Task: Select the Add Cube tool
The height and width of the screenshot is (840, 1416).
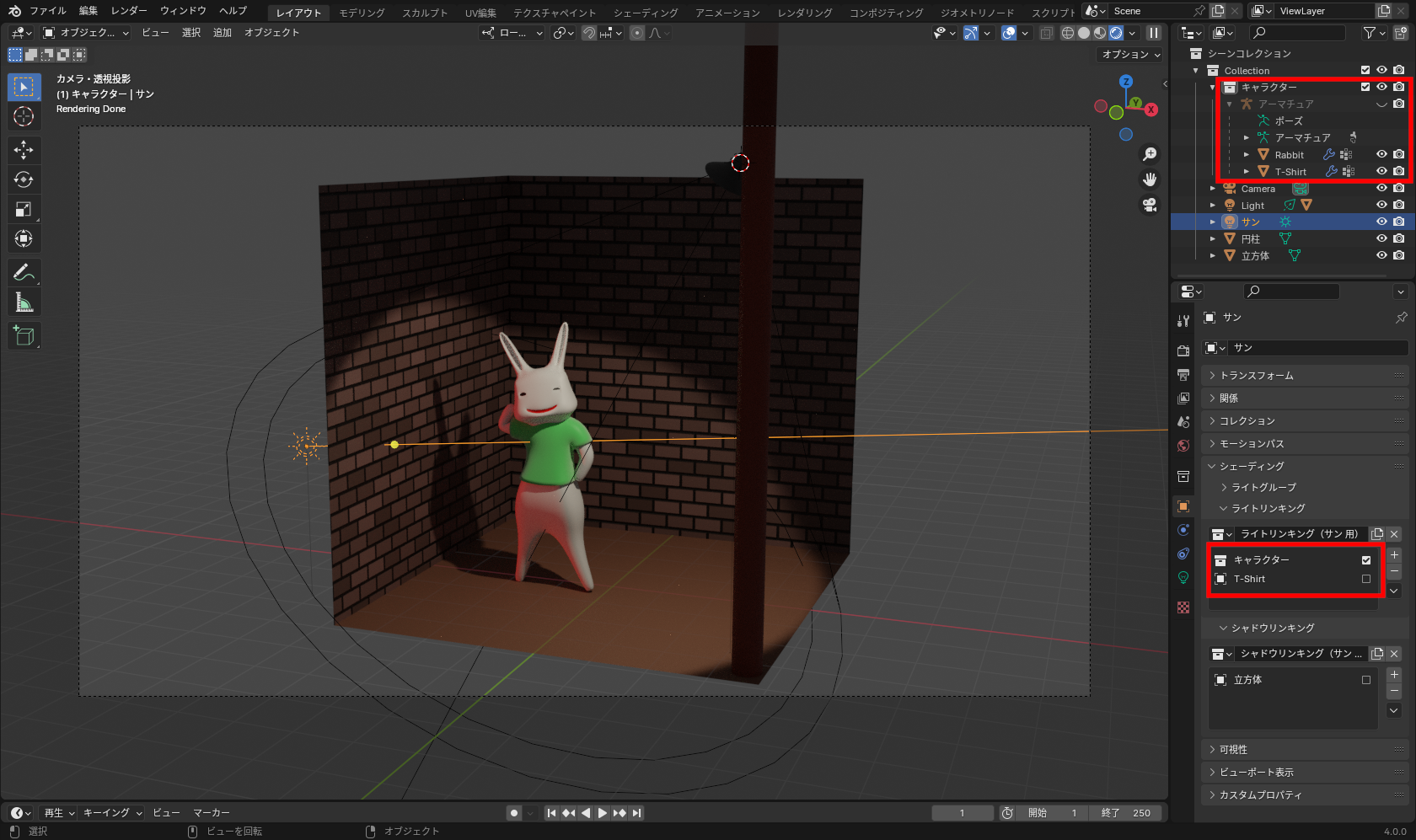Action: click(x=24, y=335)
